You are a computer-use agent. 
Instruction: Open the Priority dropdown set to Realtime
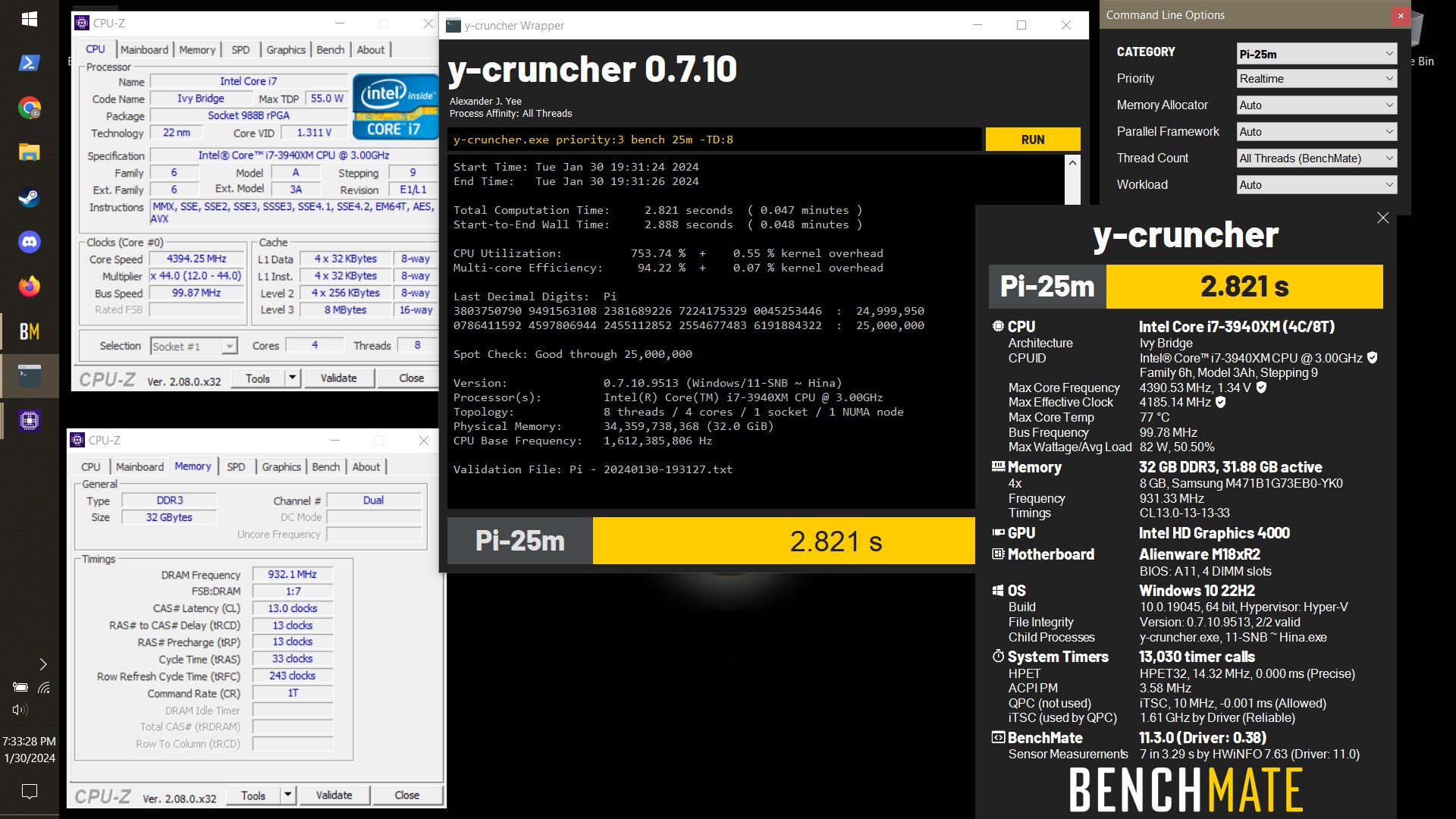tap(1316, 79)
